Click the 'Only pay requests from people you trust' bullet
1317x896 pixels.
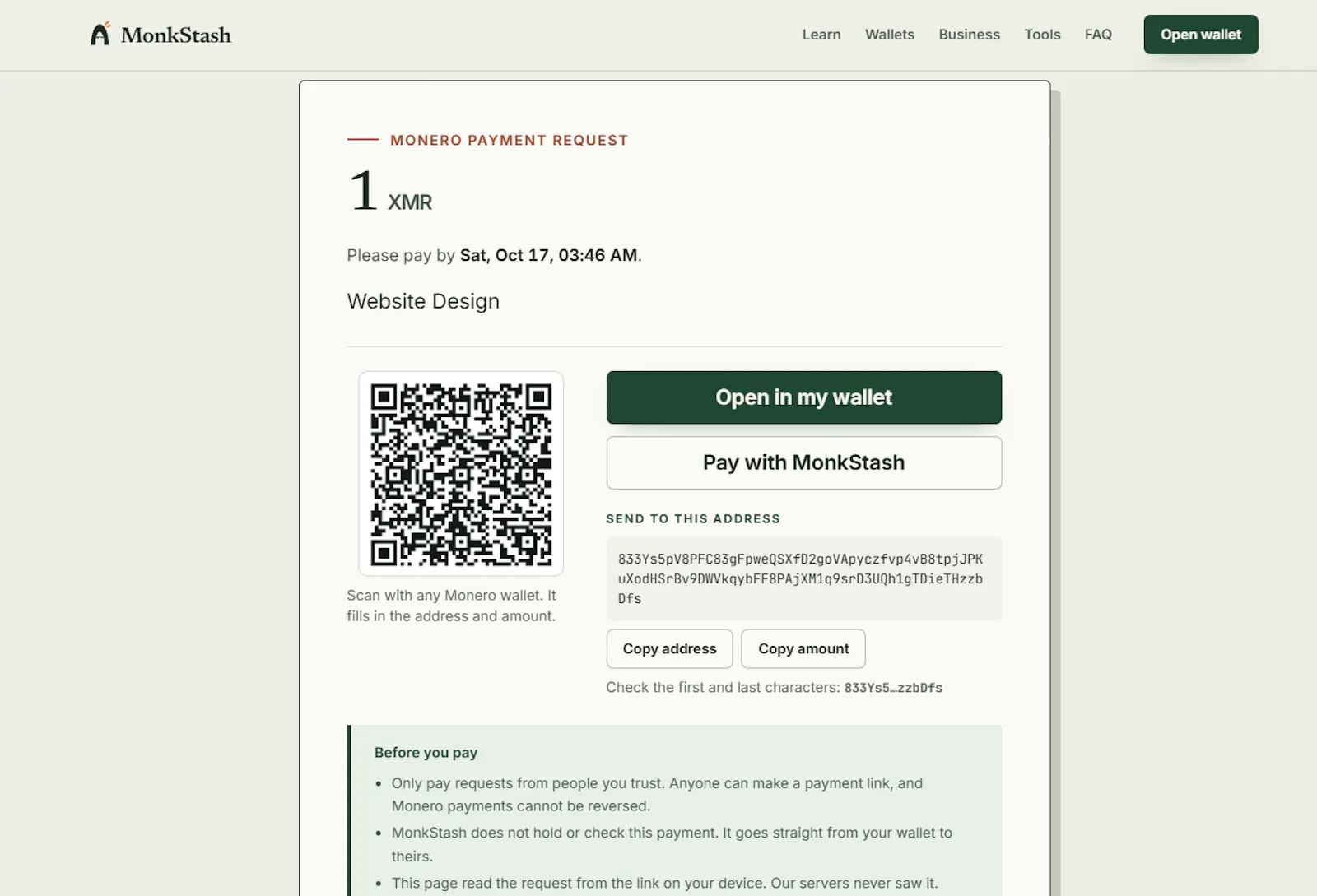(657, 795)
